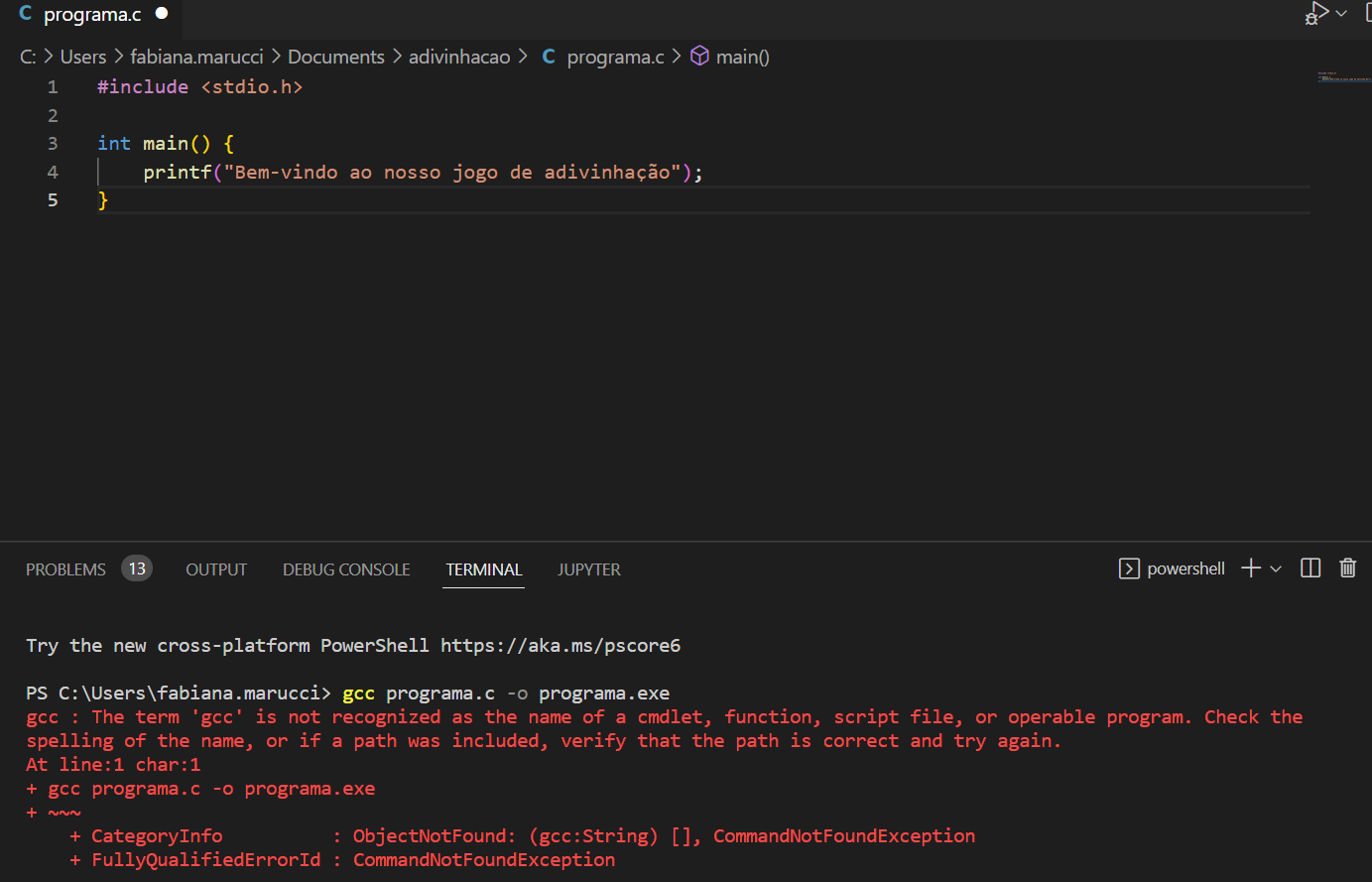Create a new terminal with plus icon
The height and width of the screenshot is (882, 1372).
click(1251, 567)
